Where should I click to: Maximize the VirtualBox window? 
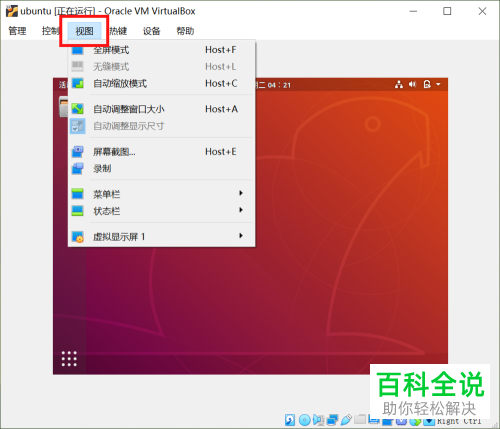(x=447, y=11)
